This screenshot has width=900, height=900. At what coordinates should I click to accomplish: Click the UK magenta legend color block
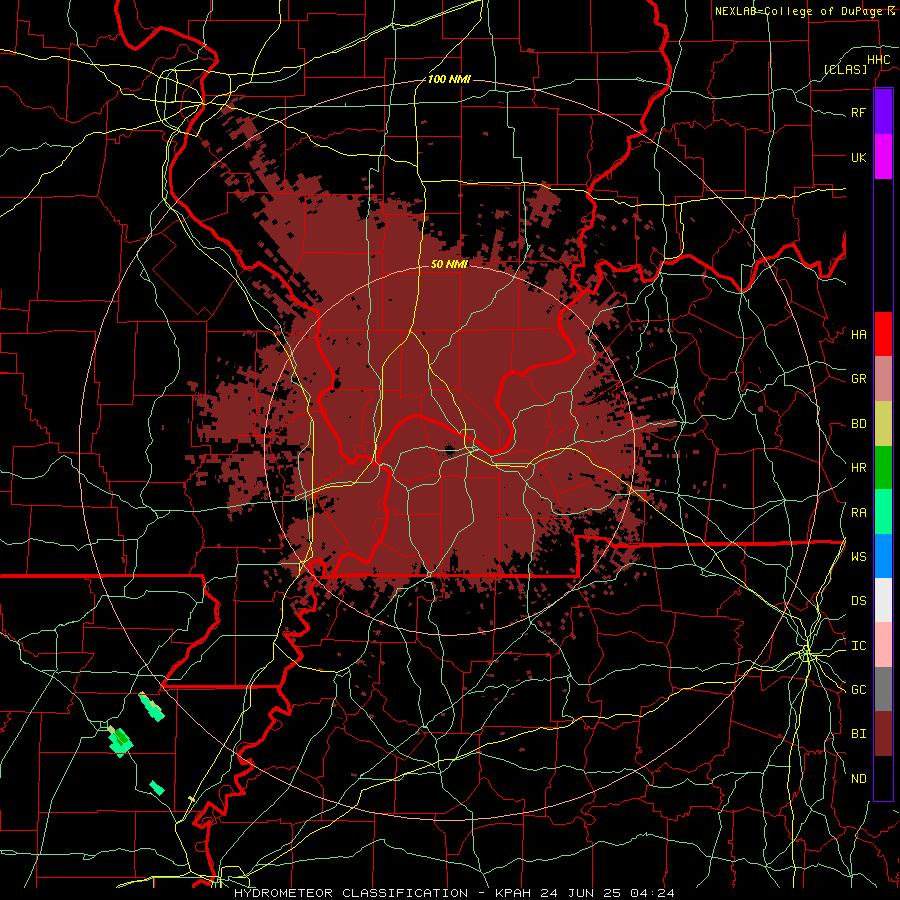pos(883,156)
